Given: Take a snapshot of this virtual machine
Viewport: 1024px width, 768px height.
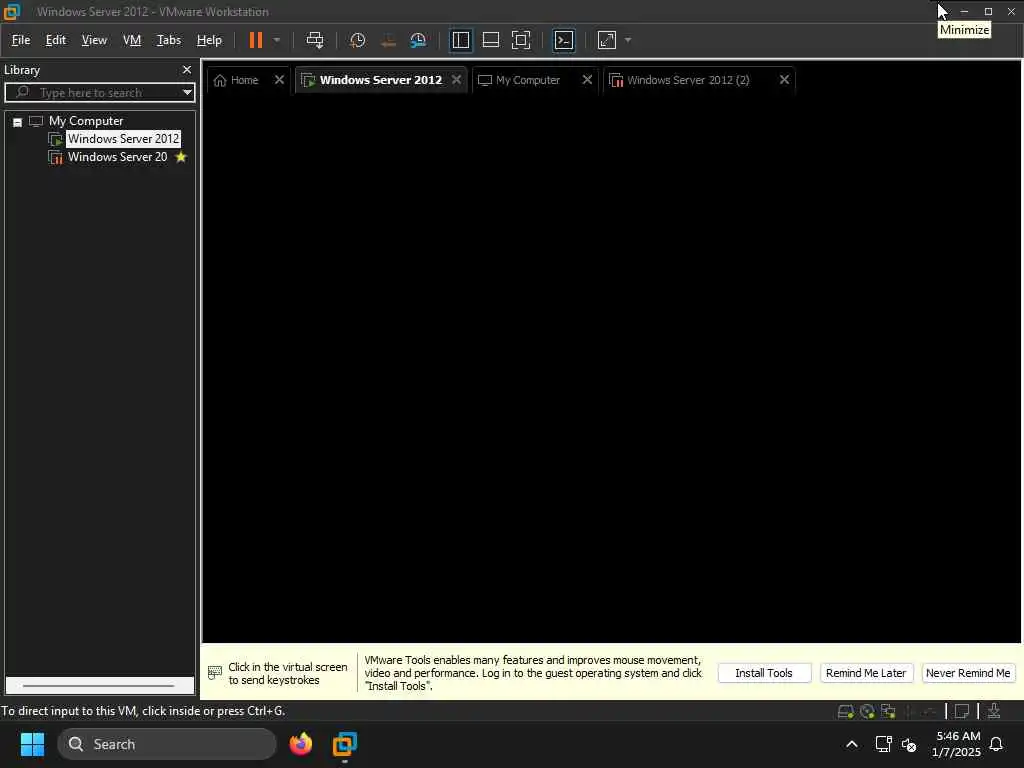Looking at the screenshot, I should [357, 40].
